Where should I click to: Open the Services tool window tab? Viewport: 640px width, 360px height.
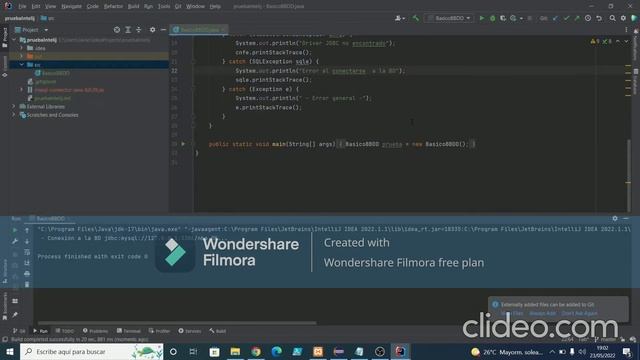pyautogui.click(x=189, y=331)
